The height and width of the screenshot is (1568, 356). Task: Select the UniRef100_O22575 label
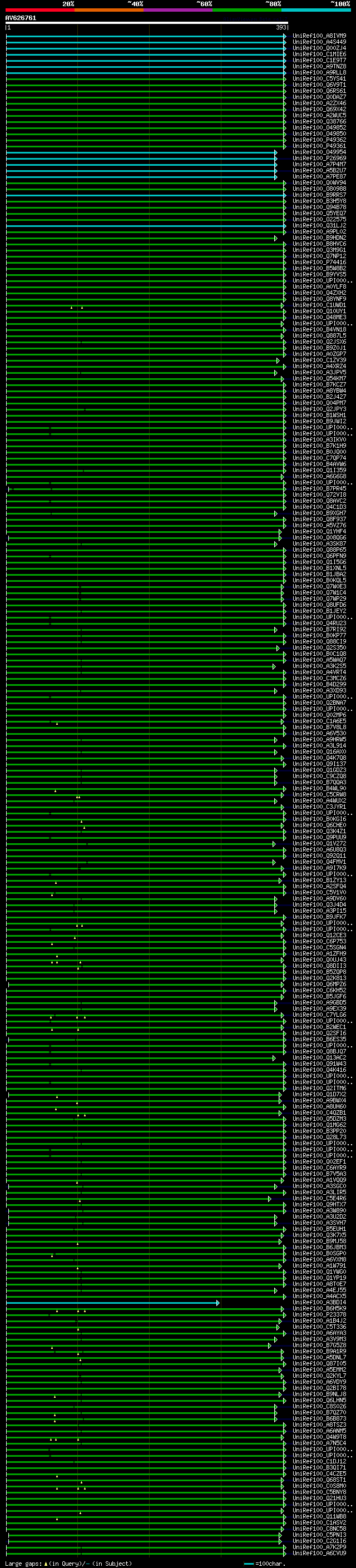(319, 219)
